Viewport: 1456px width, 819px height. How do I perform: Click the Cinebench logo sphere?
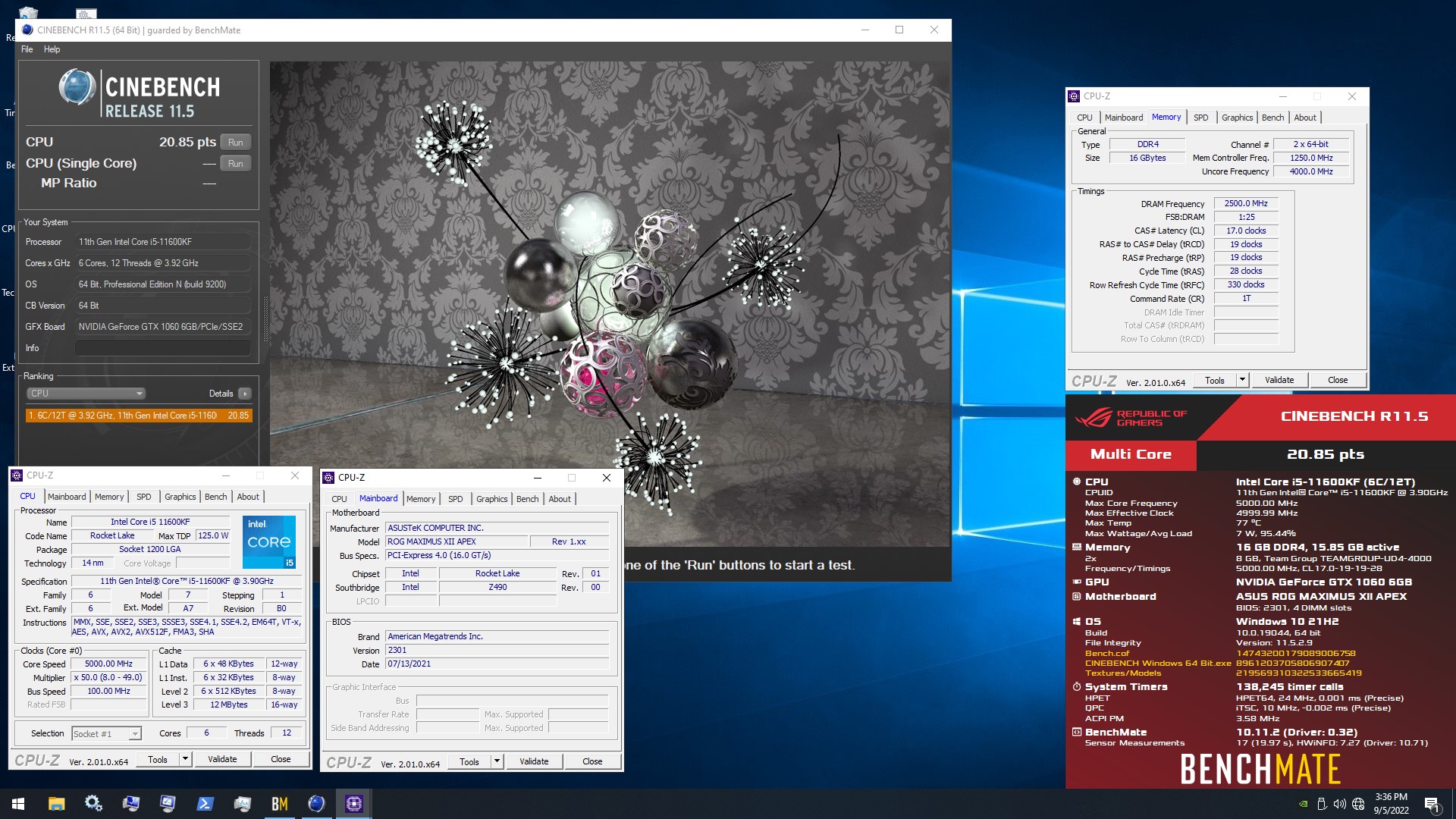point(77,86)
